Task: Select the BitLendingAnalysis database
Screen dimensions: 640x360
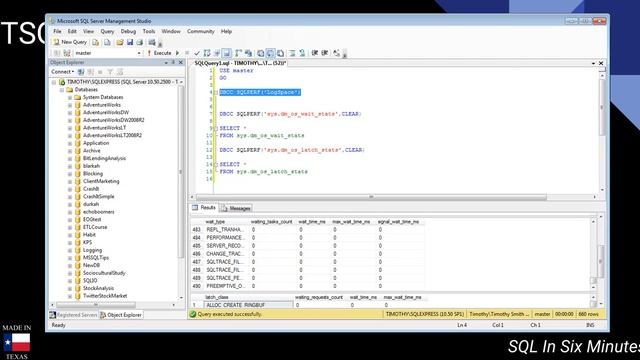Action: tap(104, 158)
